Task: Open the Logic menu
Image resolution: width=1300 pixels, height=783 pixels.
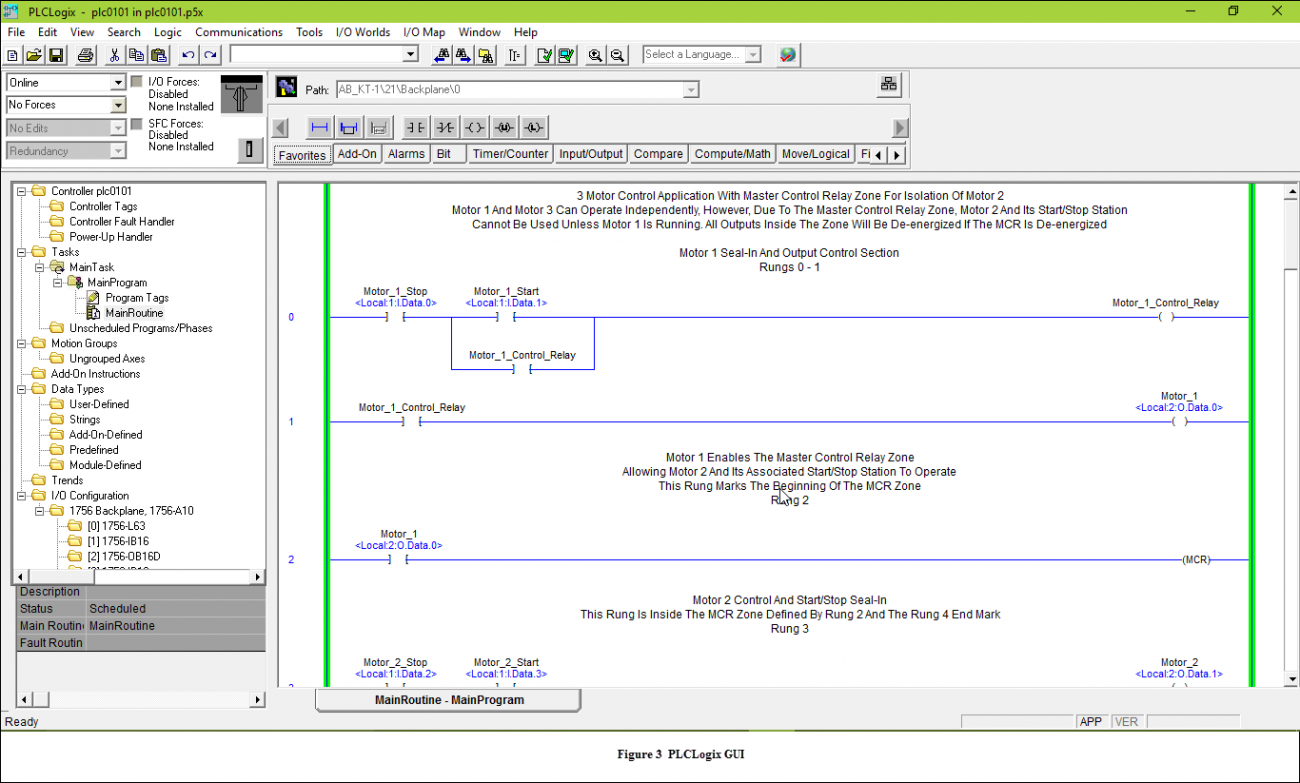Action: tap(168, 32)
